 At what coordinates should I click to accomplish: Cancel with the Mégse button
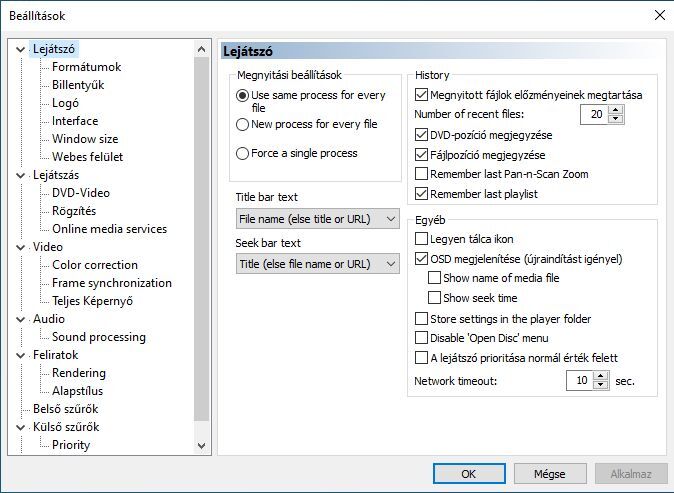click(x=550, y=474)
